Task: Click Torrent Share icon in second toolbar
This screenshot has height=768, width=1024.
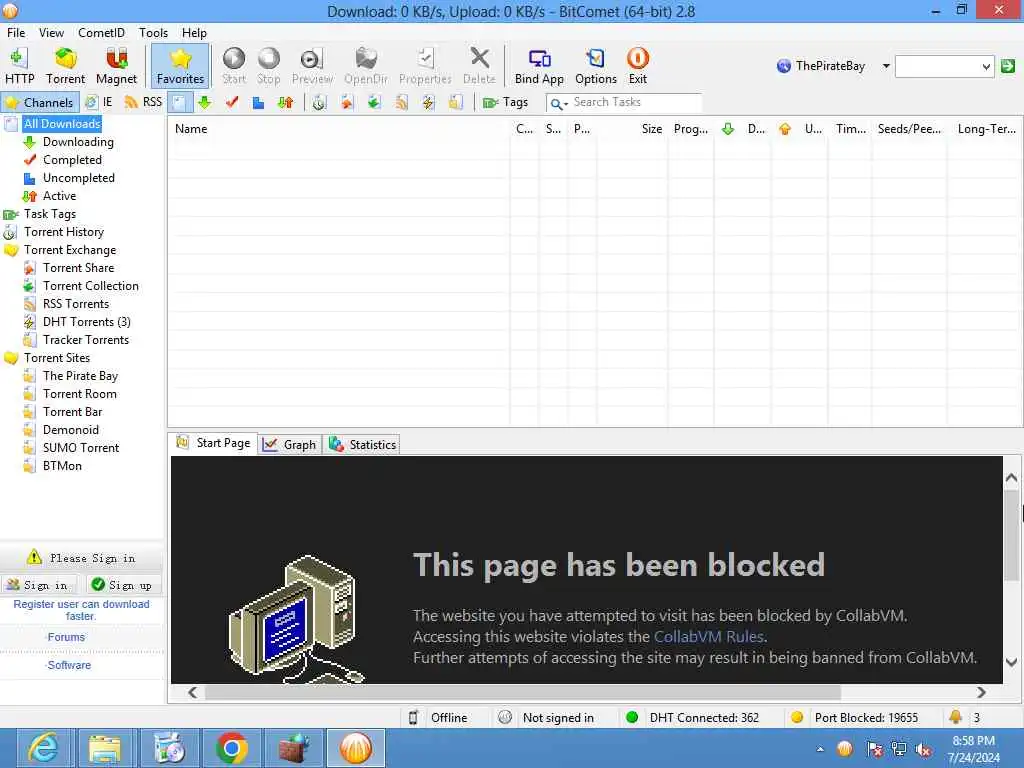Action: click(x=347, y=103)
